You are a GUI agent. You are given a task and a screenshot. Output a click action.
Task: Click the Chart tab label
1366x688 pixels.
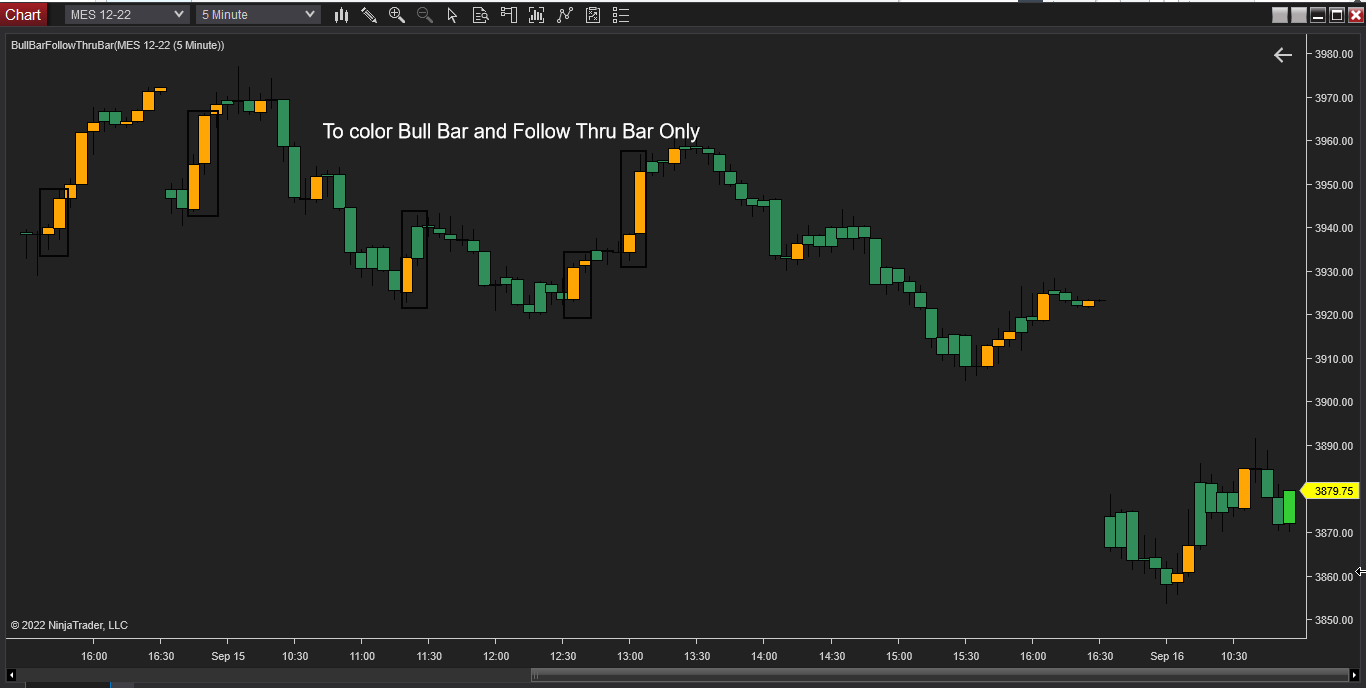click(x=23, y=15)
